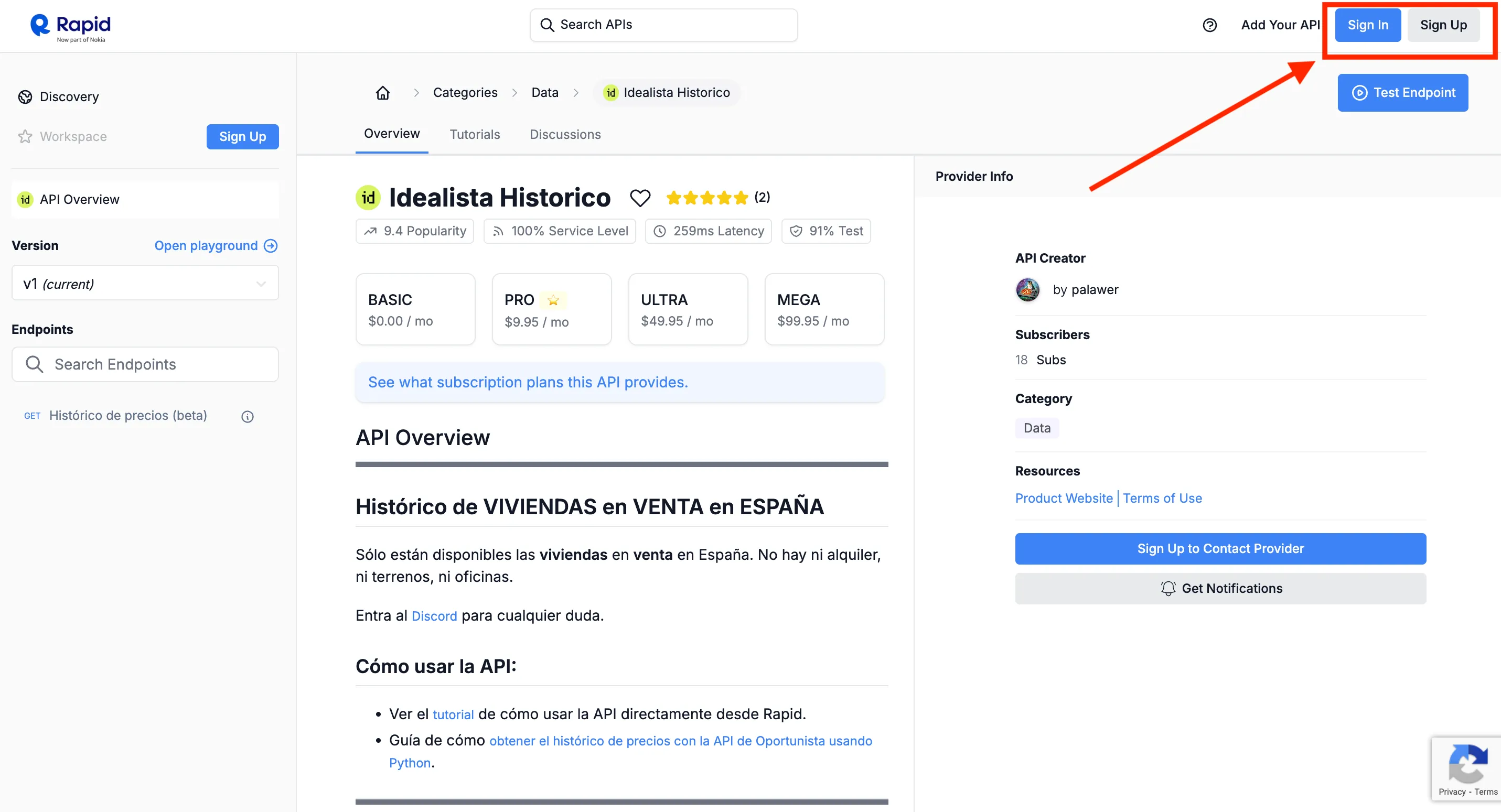Click Get Notifications button
The image size is (1501, 812).
[x=1220, y=588]
